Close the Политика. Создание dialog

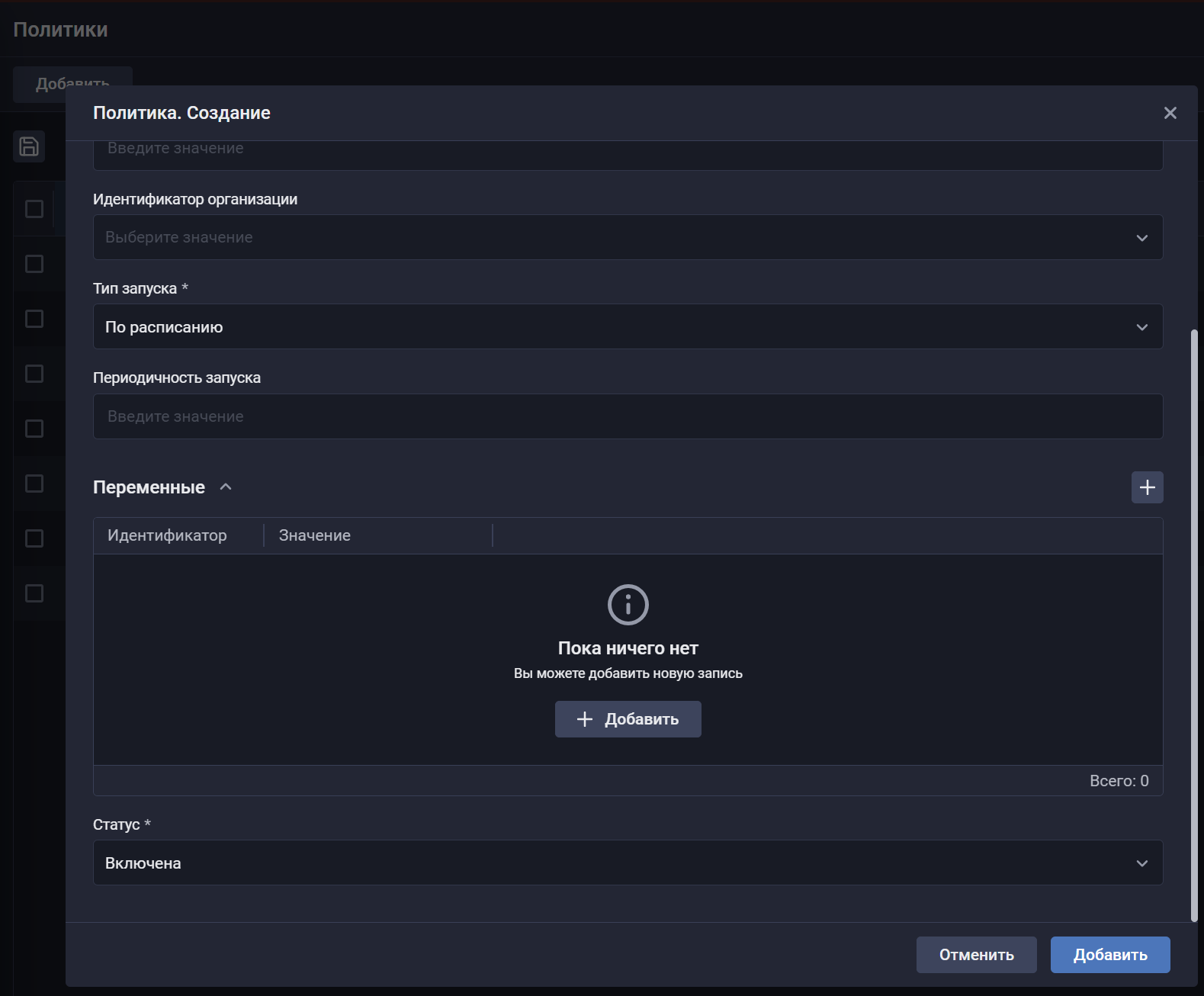(1170, 113)
